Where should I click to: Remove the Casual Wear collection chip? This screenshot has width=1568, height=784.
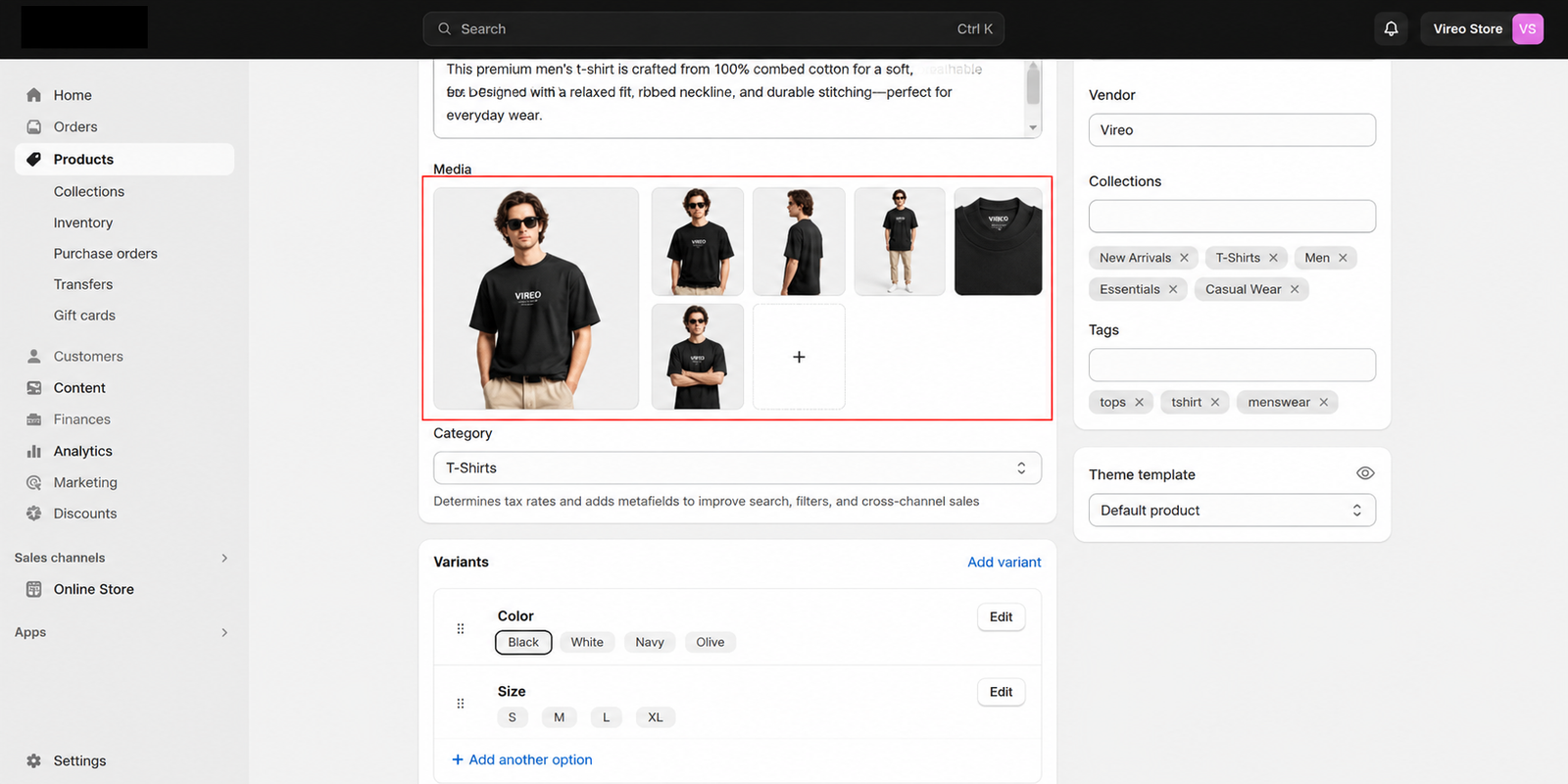[1295, 289]
